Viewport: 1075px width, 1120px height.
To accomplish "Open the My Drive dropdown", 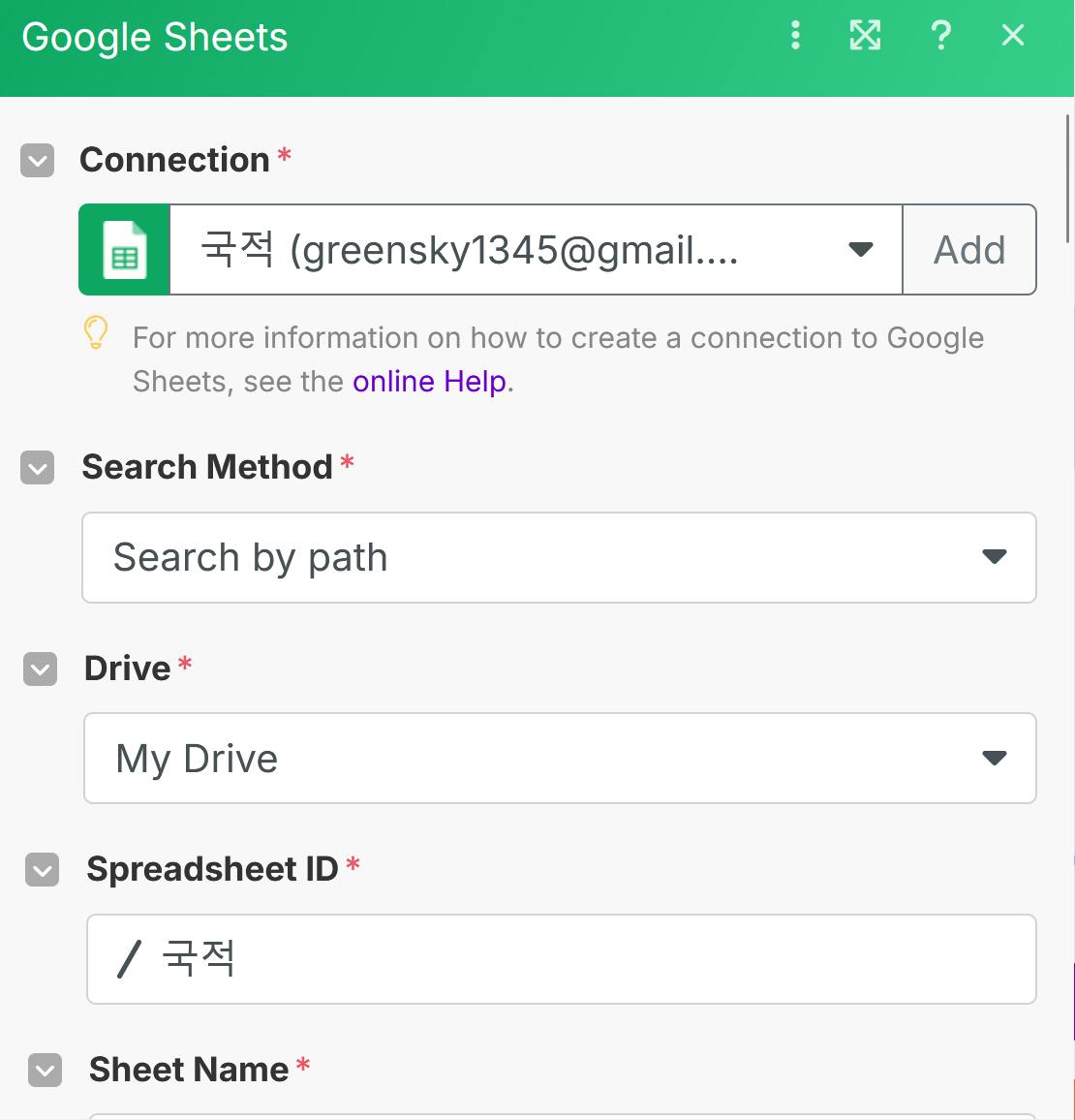I will tap(561, 758).
